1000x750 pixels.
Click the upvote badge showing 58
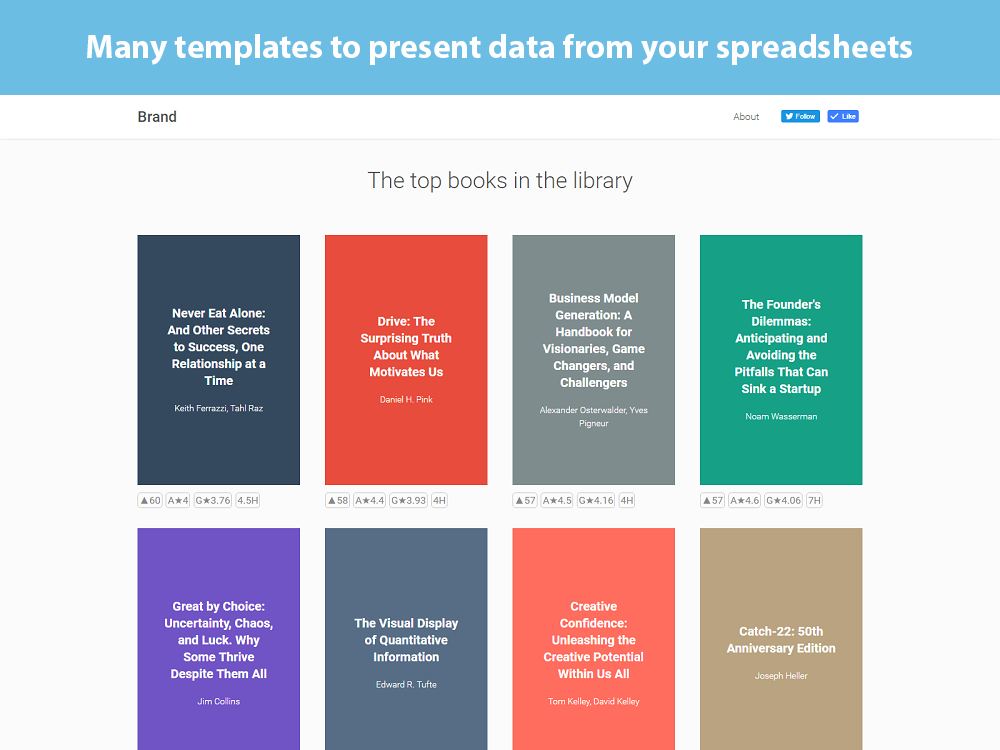coord(338,501)
